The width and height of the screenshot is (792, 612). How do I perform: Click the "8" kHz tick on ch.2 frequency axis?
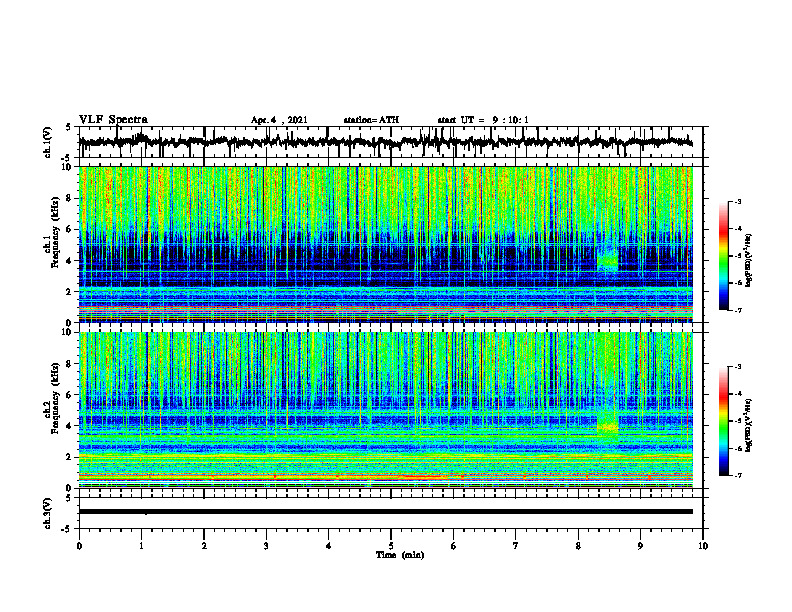tap(69, 364)
